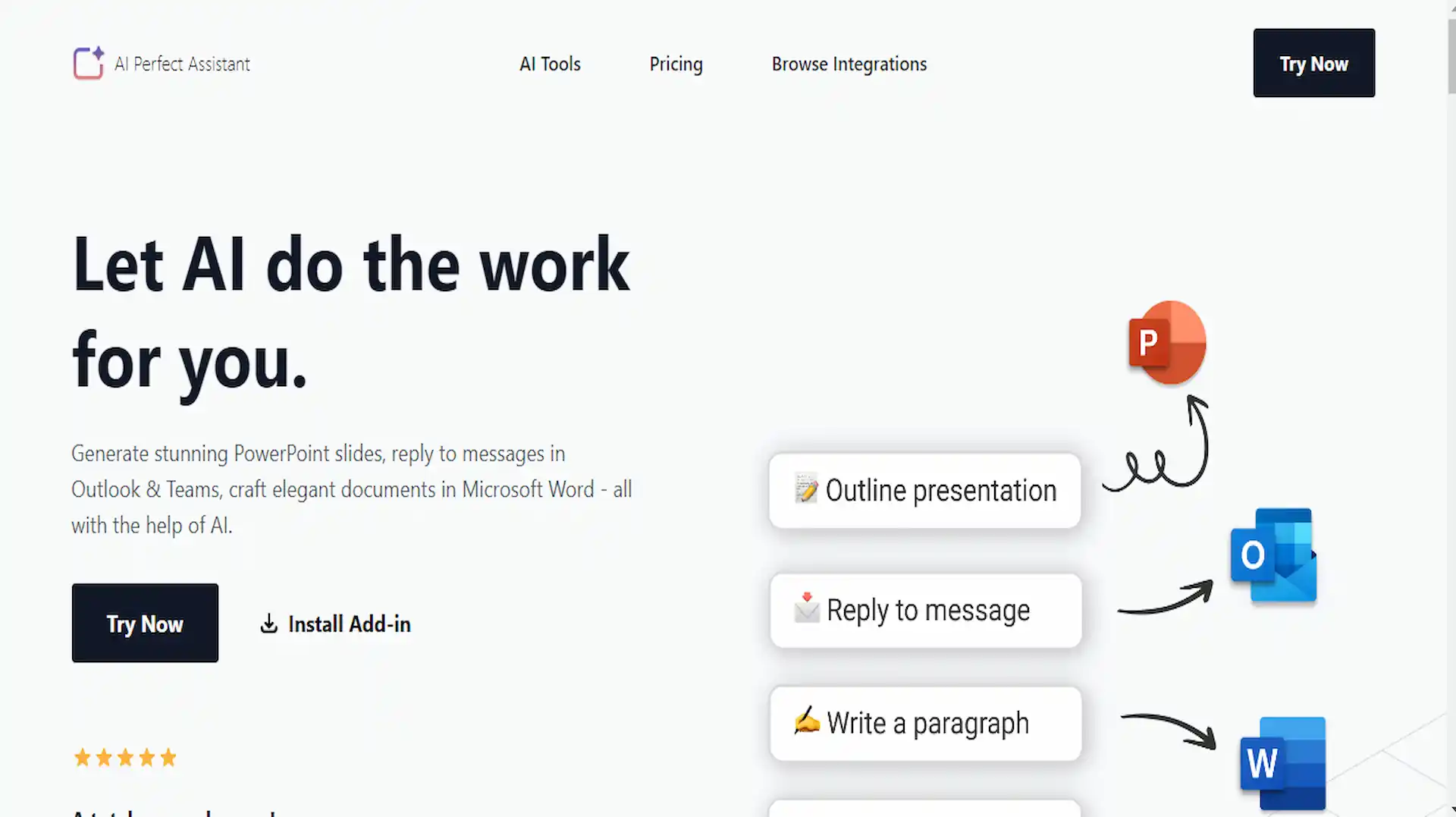This screenshot has width=1456, height=817.
Task: Select the Reply to message card
Action: pos(925,611)
